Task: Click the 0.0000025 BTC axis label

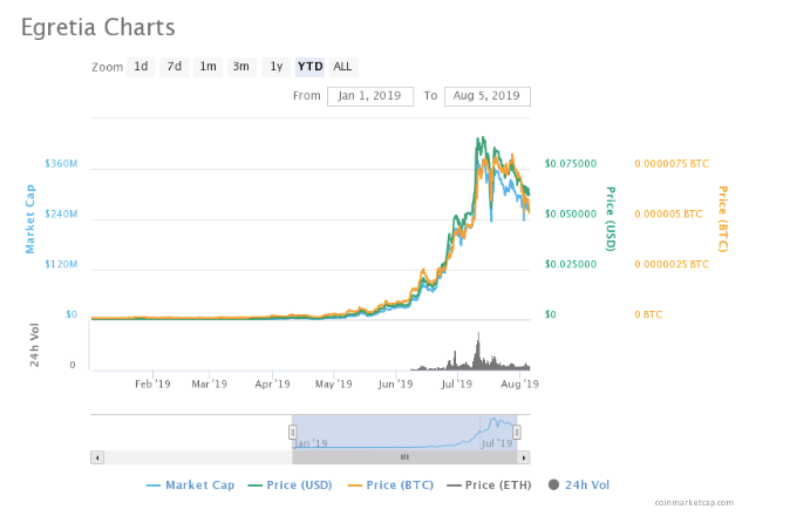Action: point(672,265)
